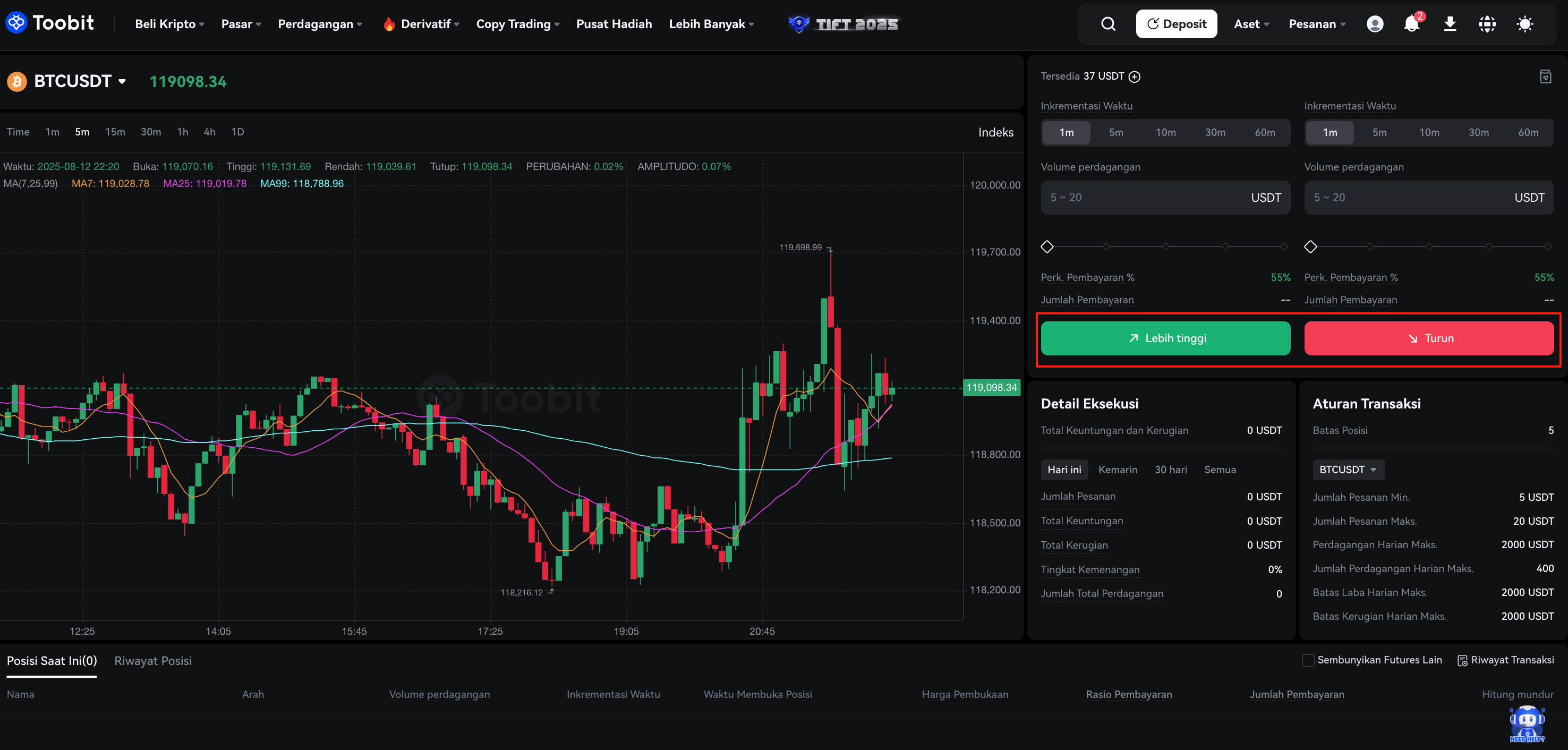This screenshot has height=750, width=1568.
Task: Switch chart to 1h interval
Action: coord(182,132)
